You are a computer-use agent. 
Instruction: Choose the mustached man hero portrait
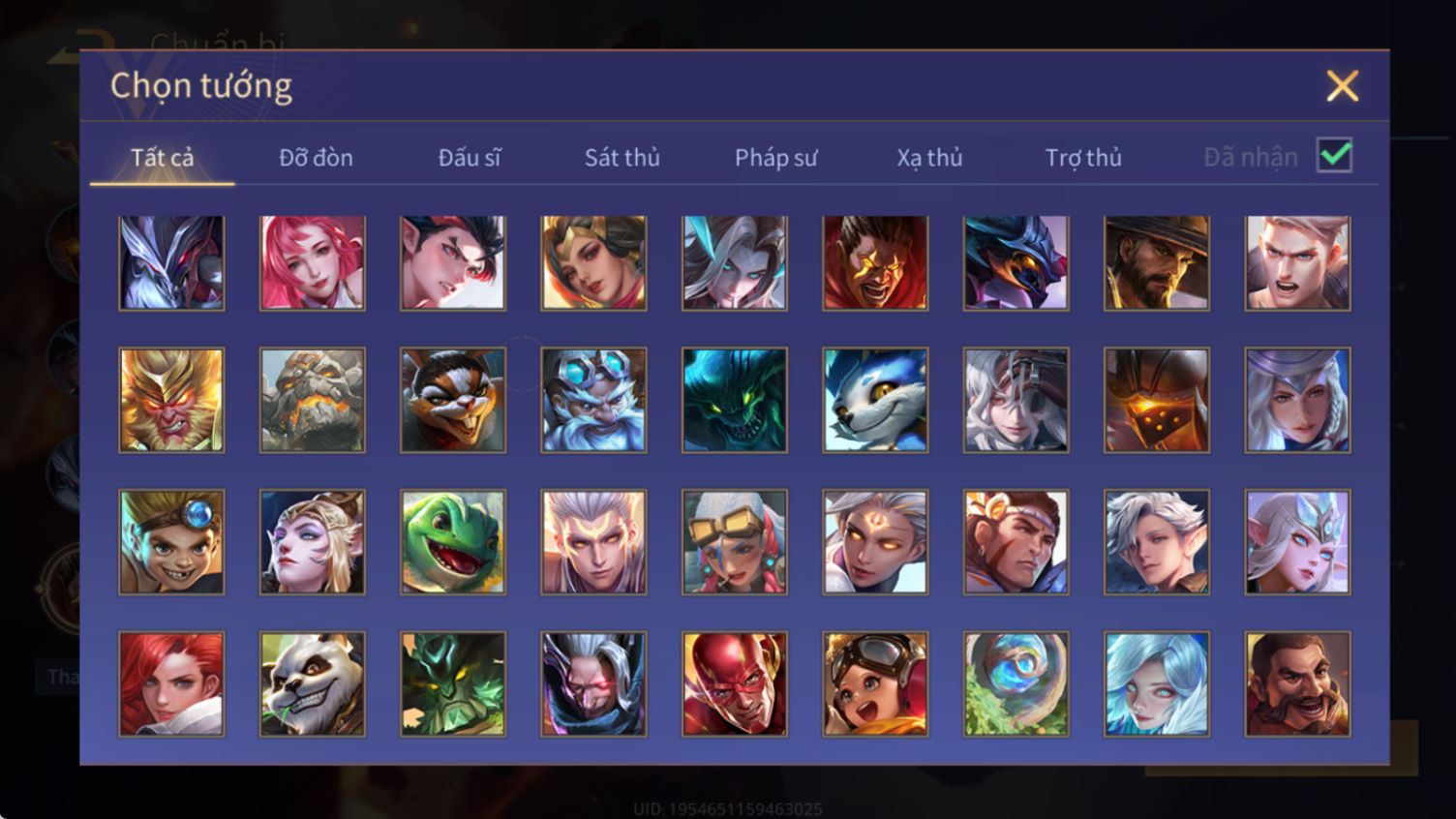1297,683
